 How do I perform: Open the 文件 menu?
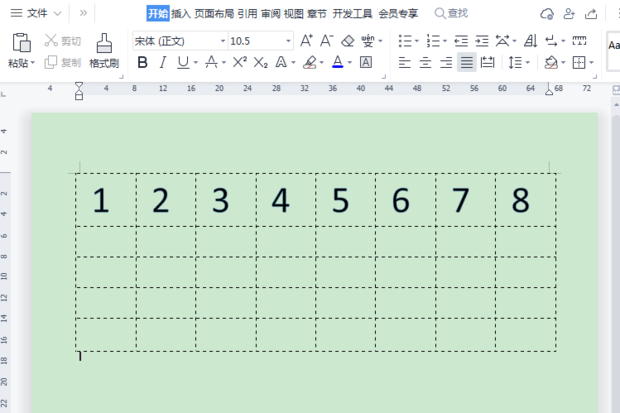37,13
